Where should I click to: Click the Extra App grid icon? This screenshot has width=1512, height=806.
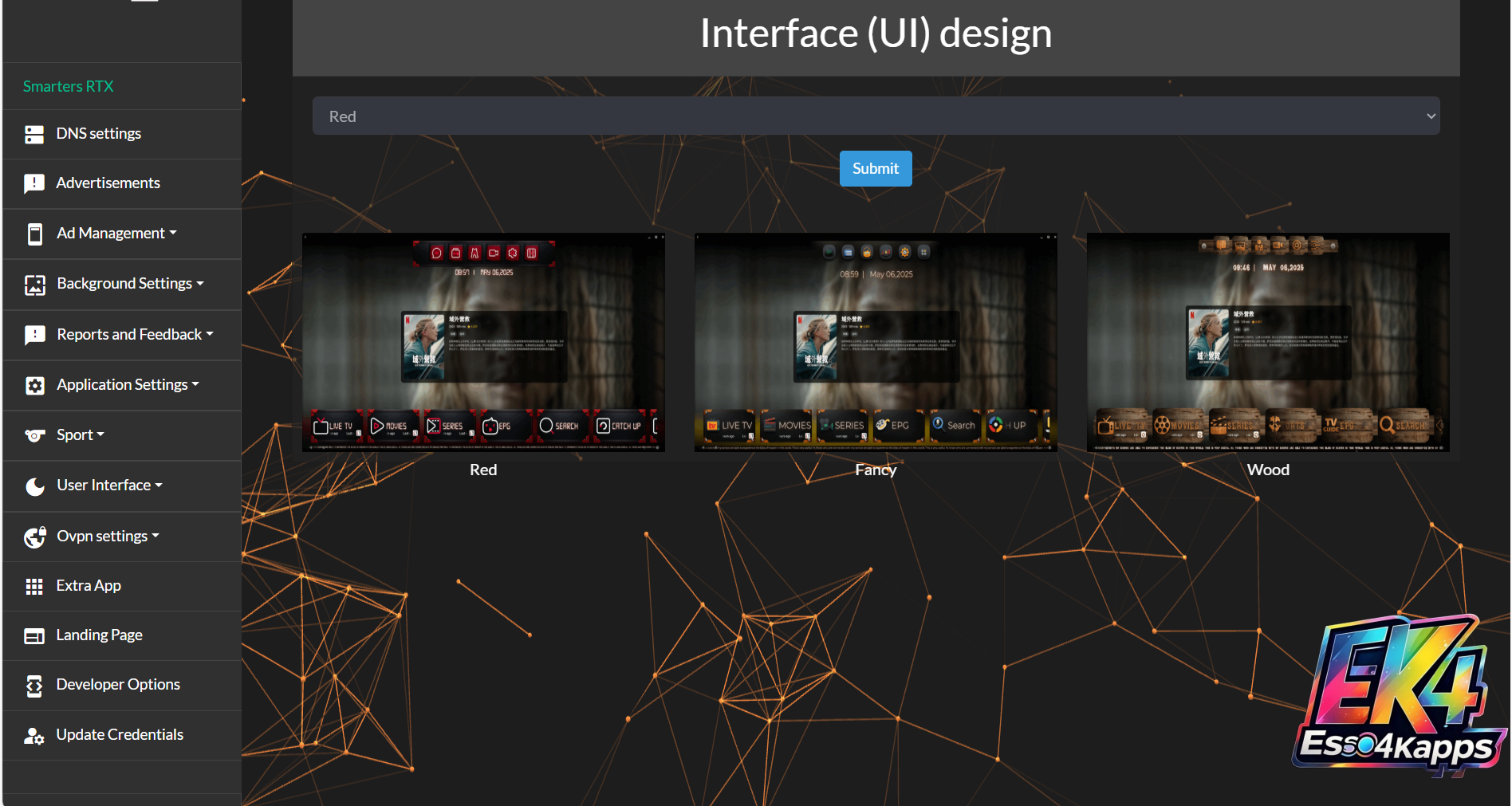point(34,586)
